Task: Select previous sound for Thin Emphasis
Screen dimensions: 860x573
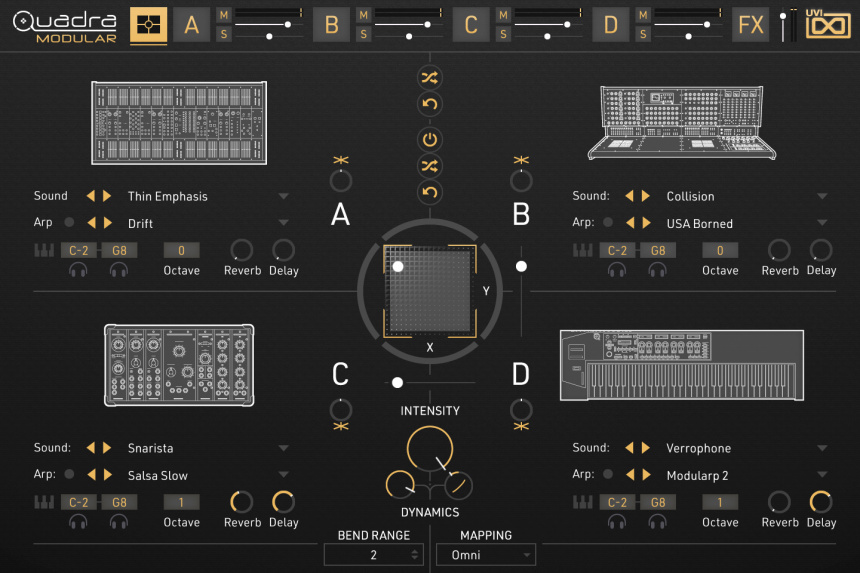Action: [90, 196]
